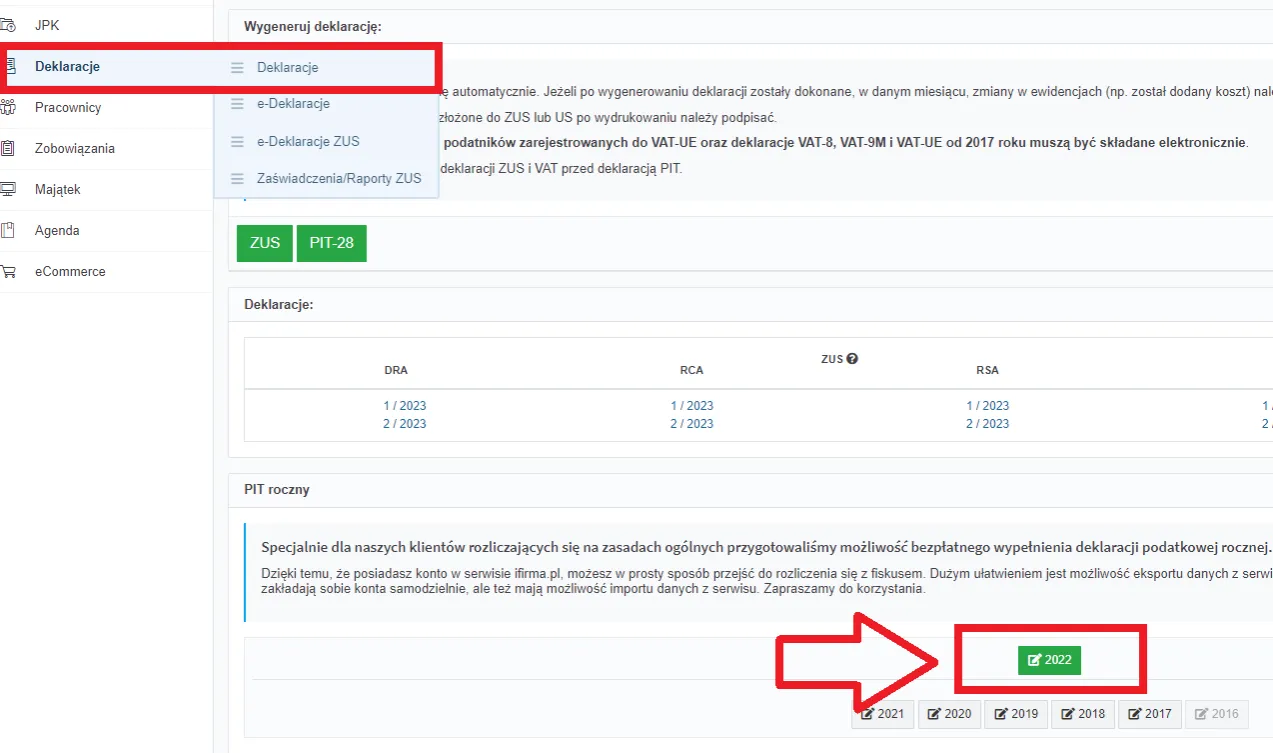Screen dimensions: 1273x753
Task: Open RSA declaration 1 / 2023
Action: point(988,406)
